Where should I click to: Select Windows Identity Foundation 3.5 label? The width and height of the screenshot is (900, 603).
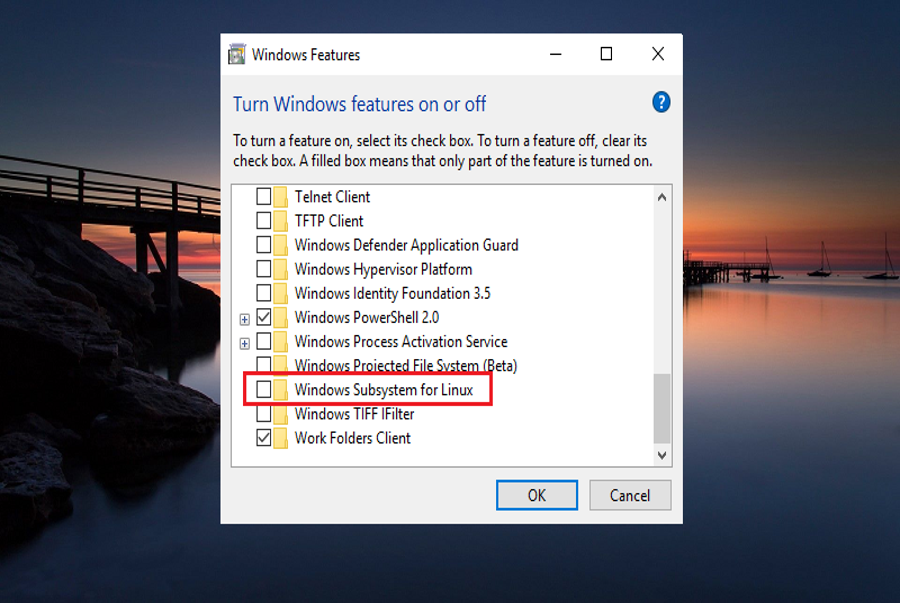pos(393,293)
